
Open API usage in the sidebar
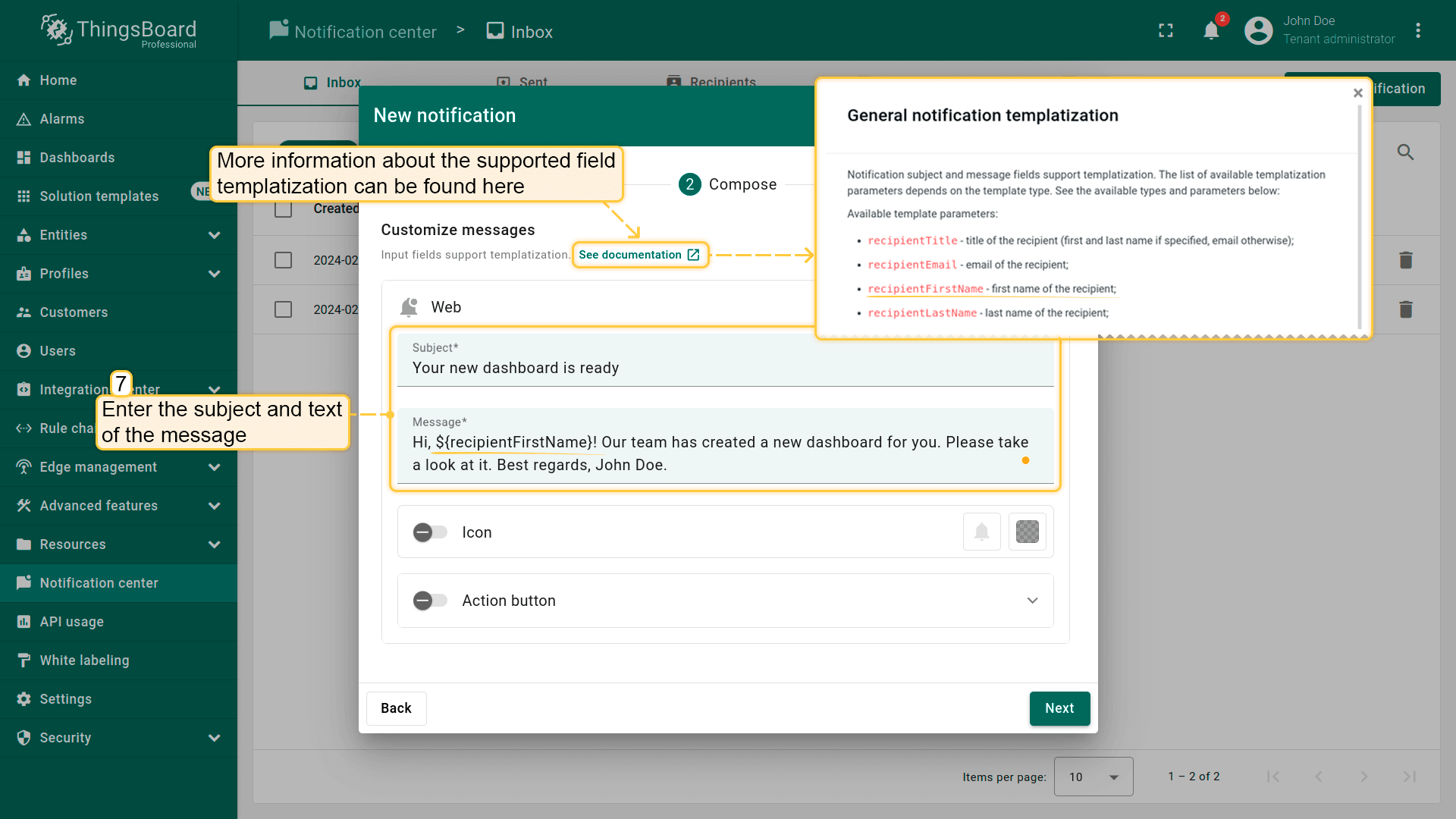pos(71,622)
